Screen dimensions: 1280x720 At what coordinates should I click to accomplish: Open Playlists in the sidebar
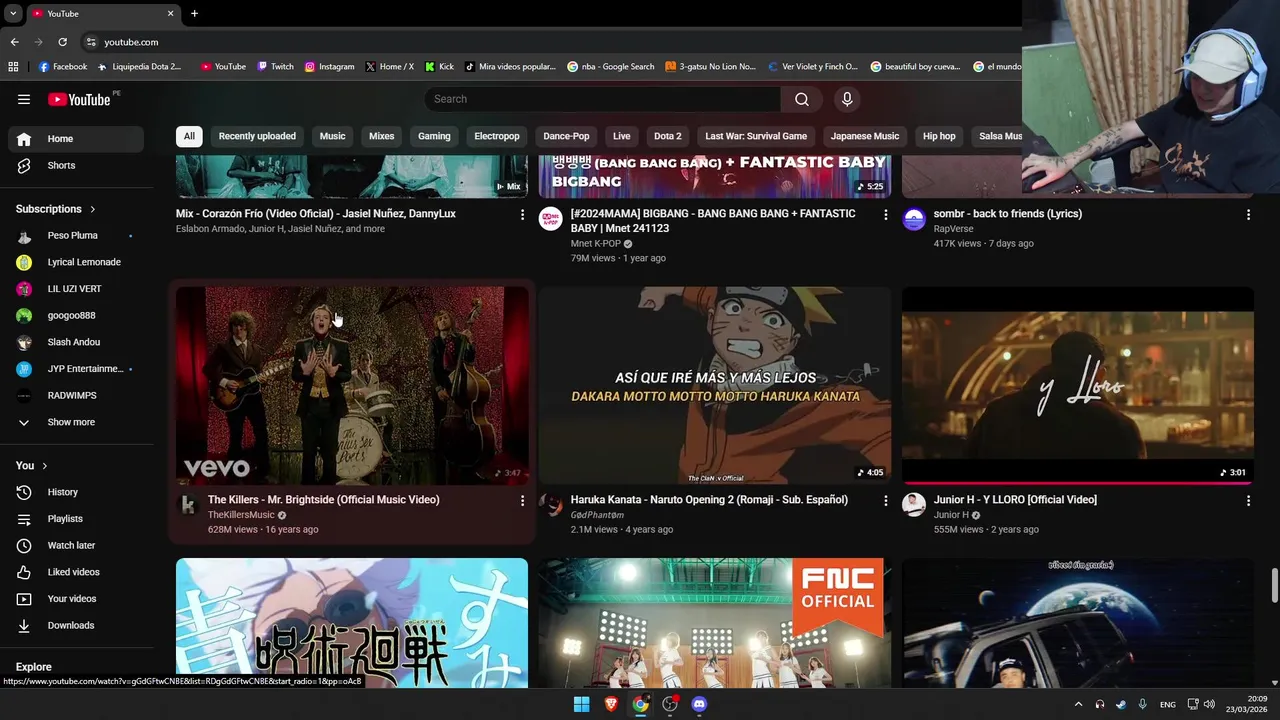76,519
